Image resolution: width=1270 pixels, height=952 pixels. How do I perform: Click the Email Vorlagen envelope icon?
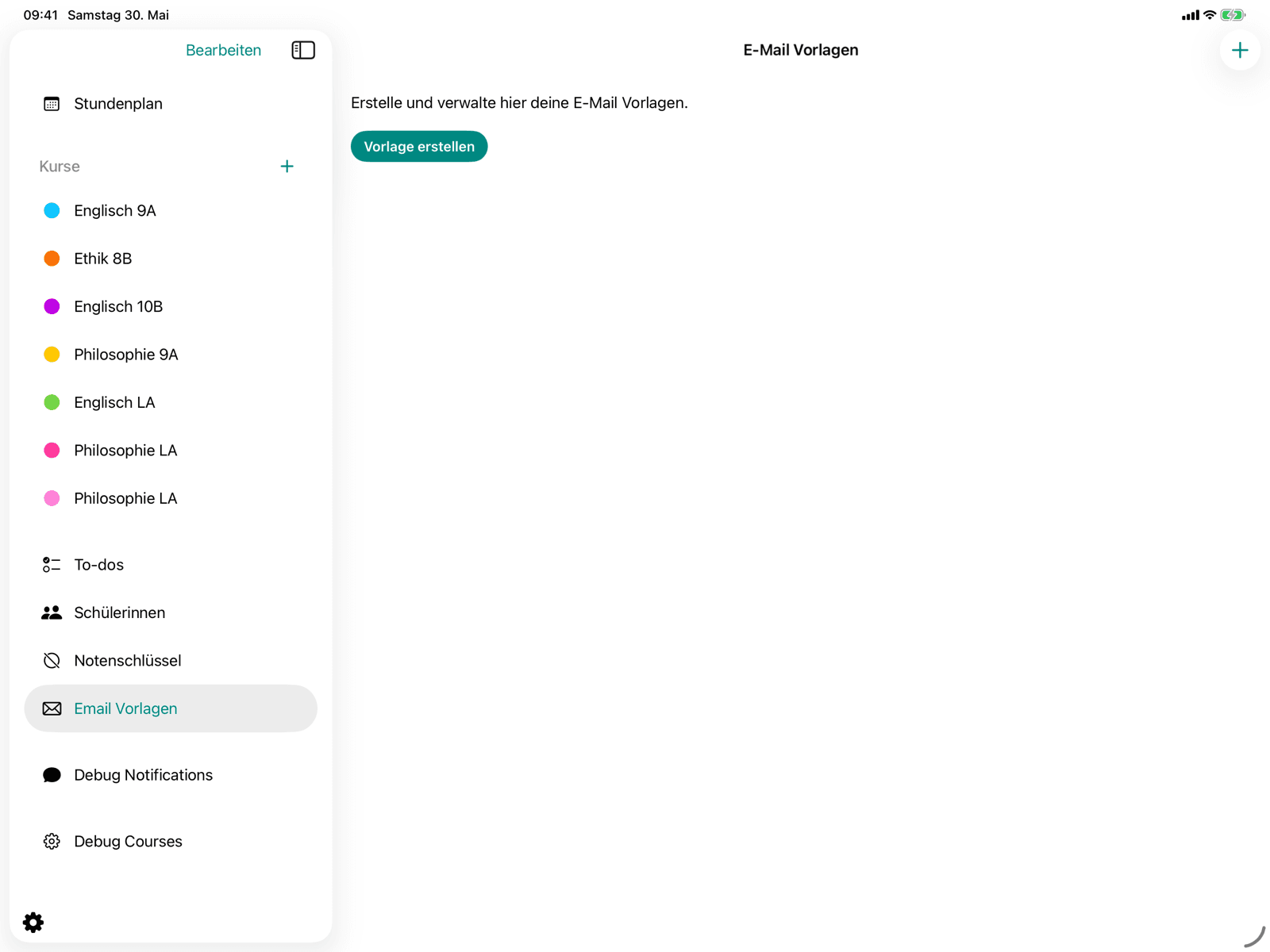coord(52,708)
